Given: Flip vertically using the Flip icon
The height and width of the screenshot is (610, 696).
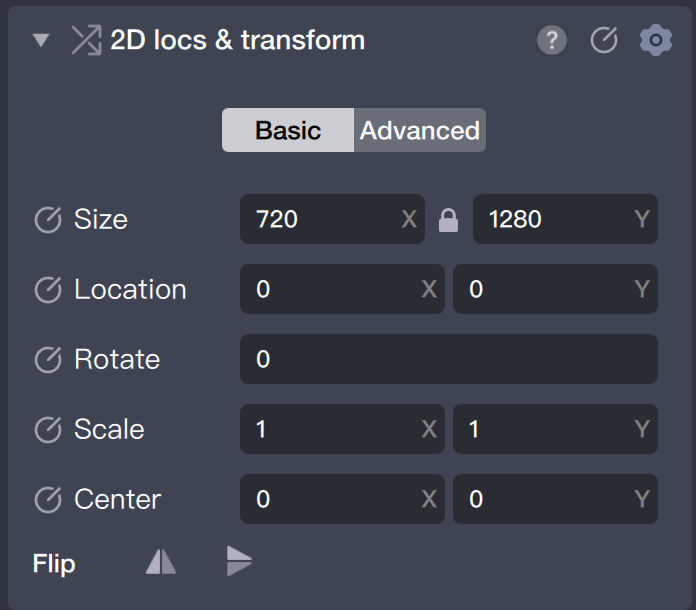Looking at the screenshot, I should coord(239,562).
